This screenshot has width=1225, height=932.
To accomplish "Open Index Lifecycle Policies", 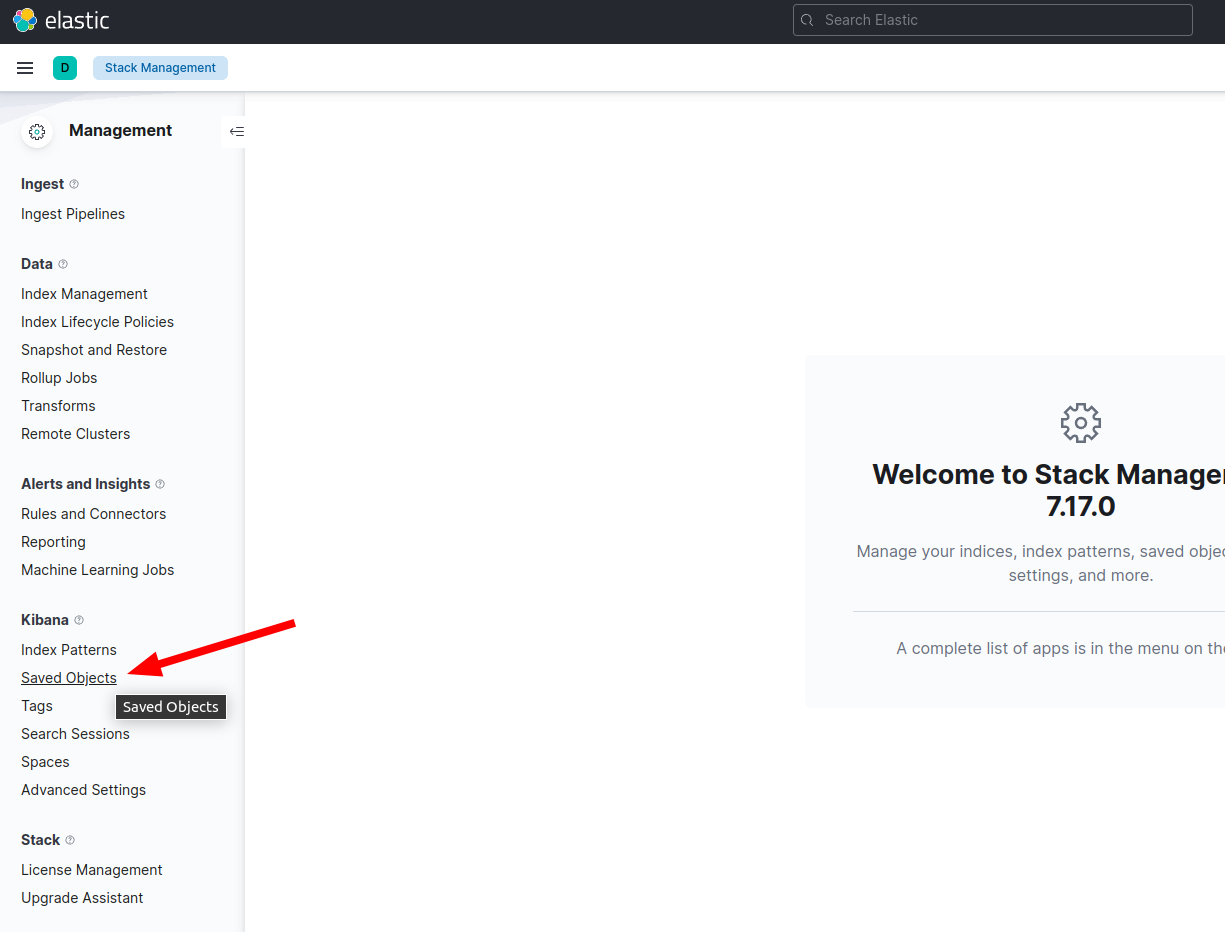I will coord(97,322).
